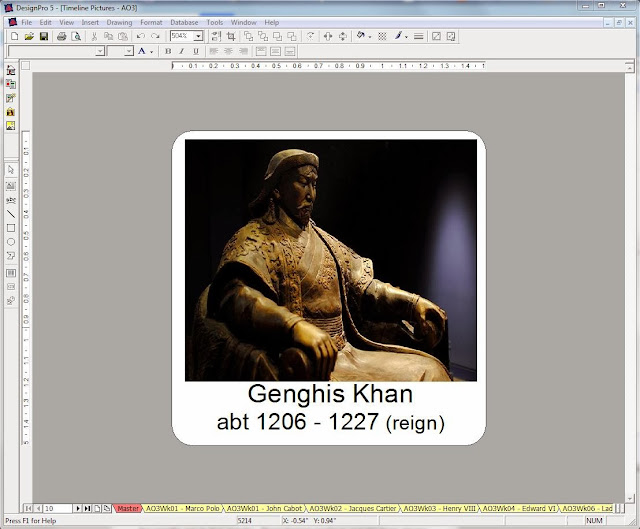The width and height of the screenshot is (640, 529).
Task: Switch to AO3Wk01 - Marco Polo tab
Action: point(182,509)
